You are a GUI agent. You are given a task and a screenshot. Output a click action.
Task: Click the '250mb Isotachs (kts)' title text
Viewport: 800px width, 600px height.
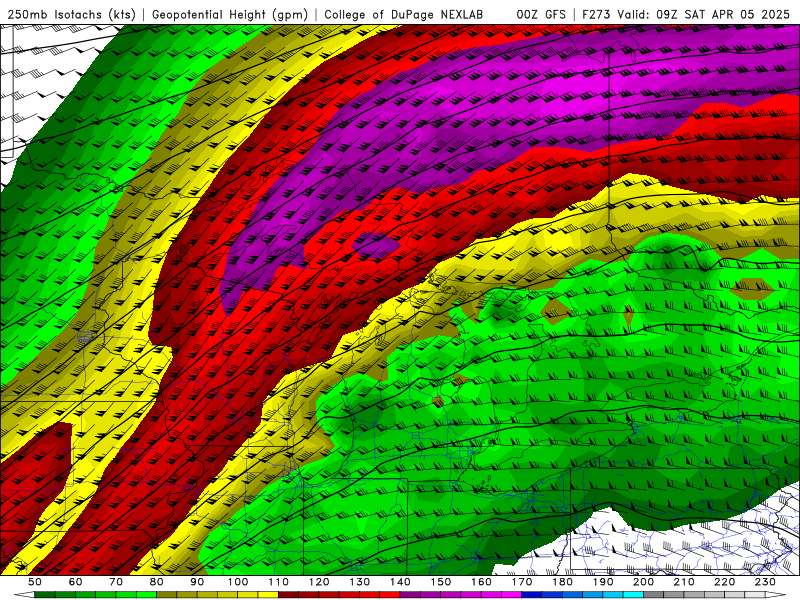click(71, 15)
